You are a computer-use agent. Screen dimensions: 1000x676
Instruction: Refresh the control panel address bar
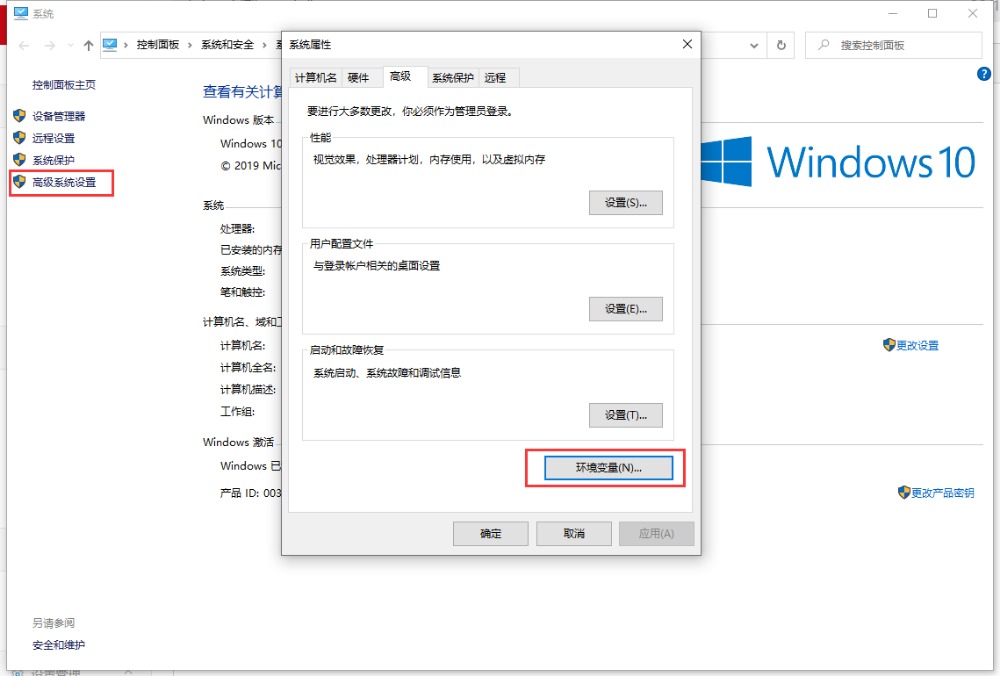tap(782, 45)
